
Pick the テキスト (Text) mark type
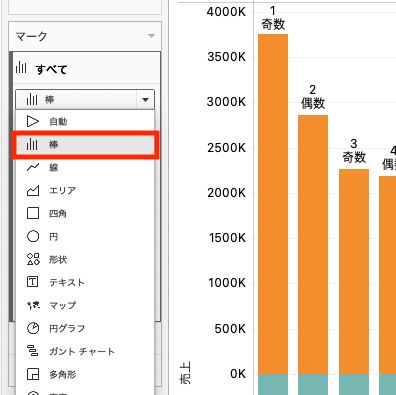click(x=85, y=282)
